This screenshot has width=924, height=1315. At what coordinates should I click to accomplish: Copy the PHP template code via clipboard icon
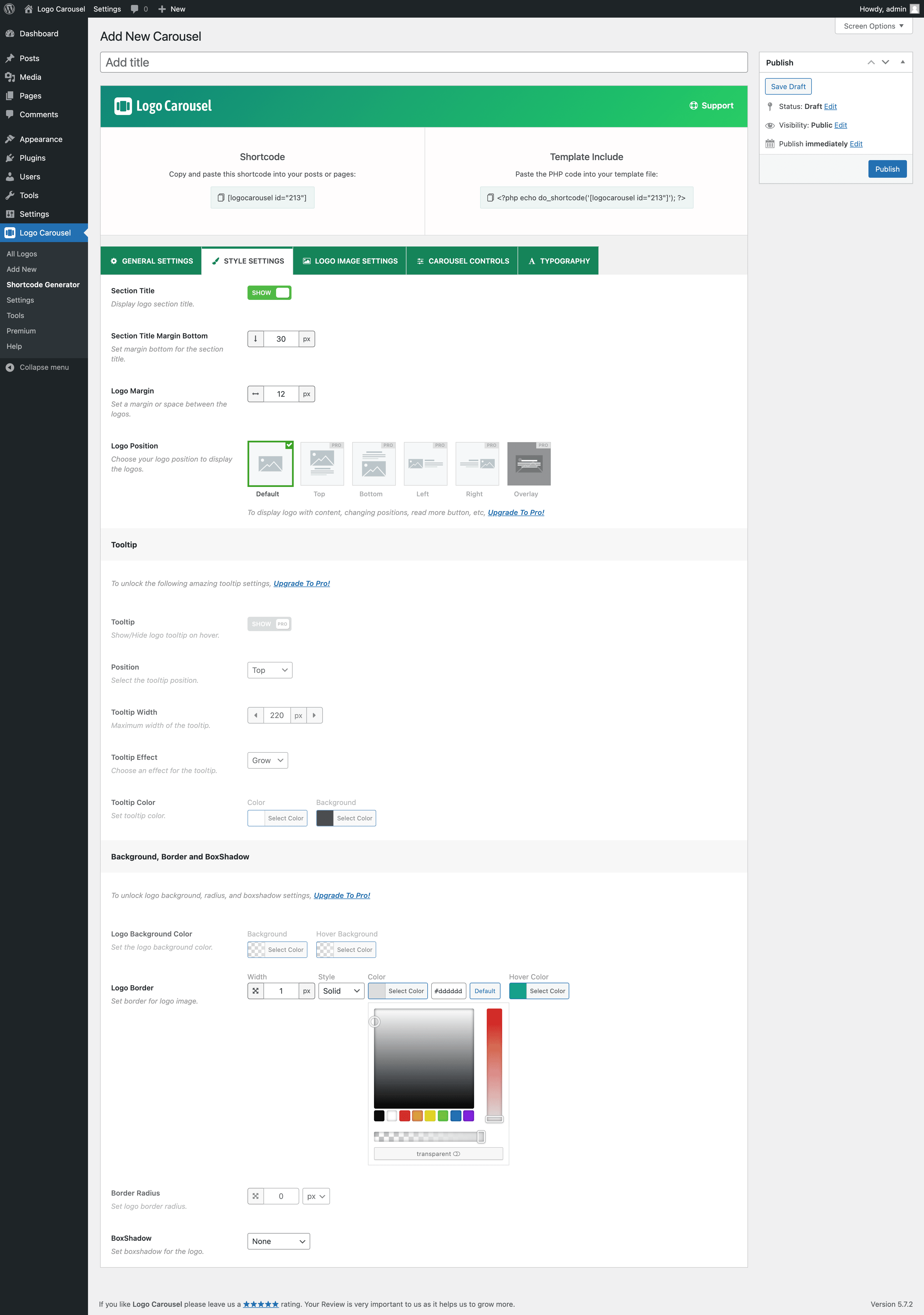(x=490, y=198)
